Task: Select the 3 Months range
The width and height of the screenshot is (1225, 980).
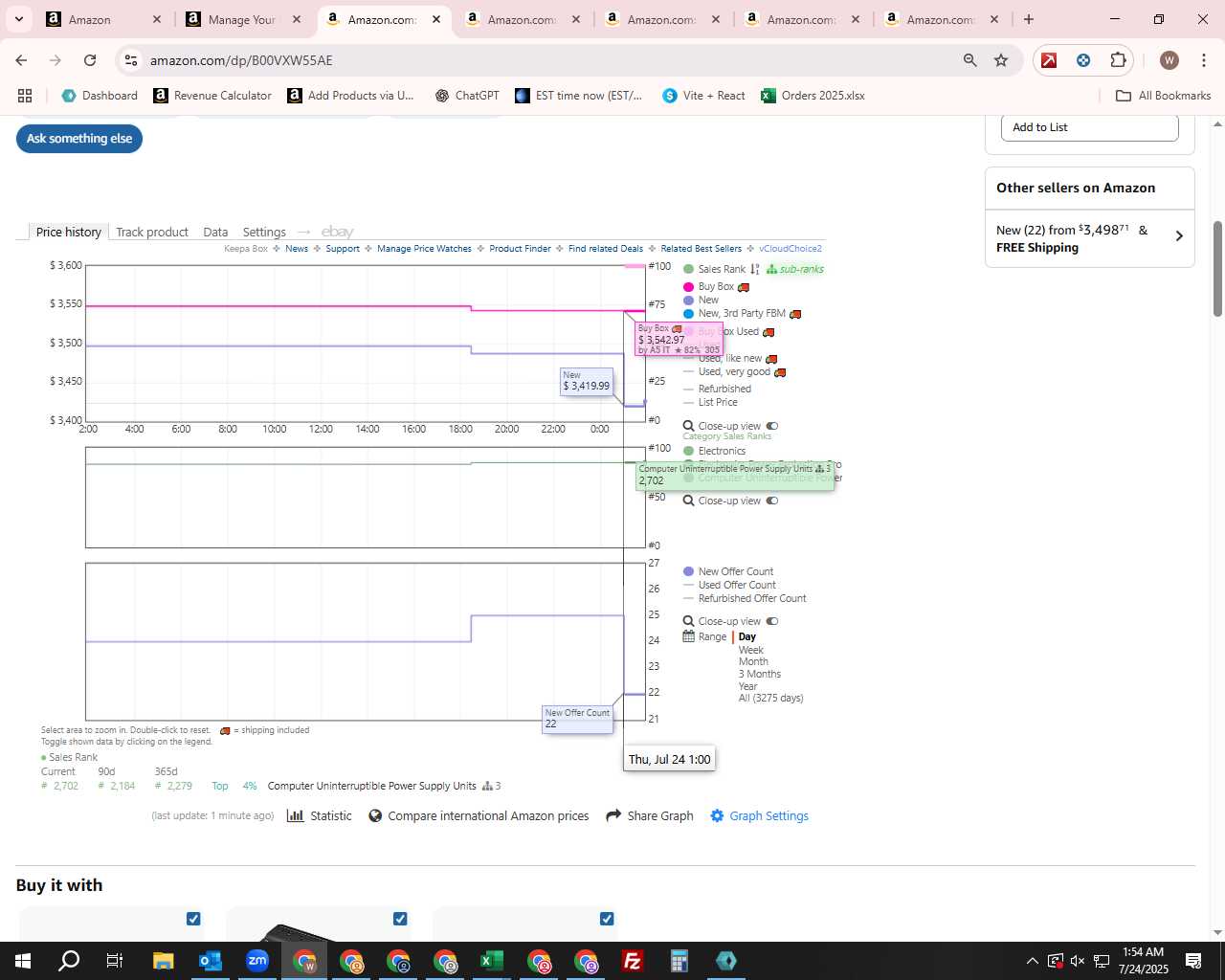Action: 760,674
